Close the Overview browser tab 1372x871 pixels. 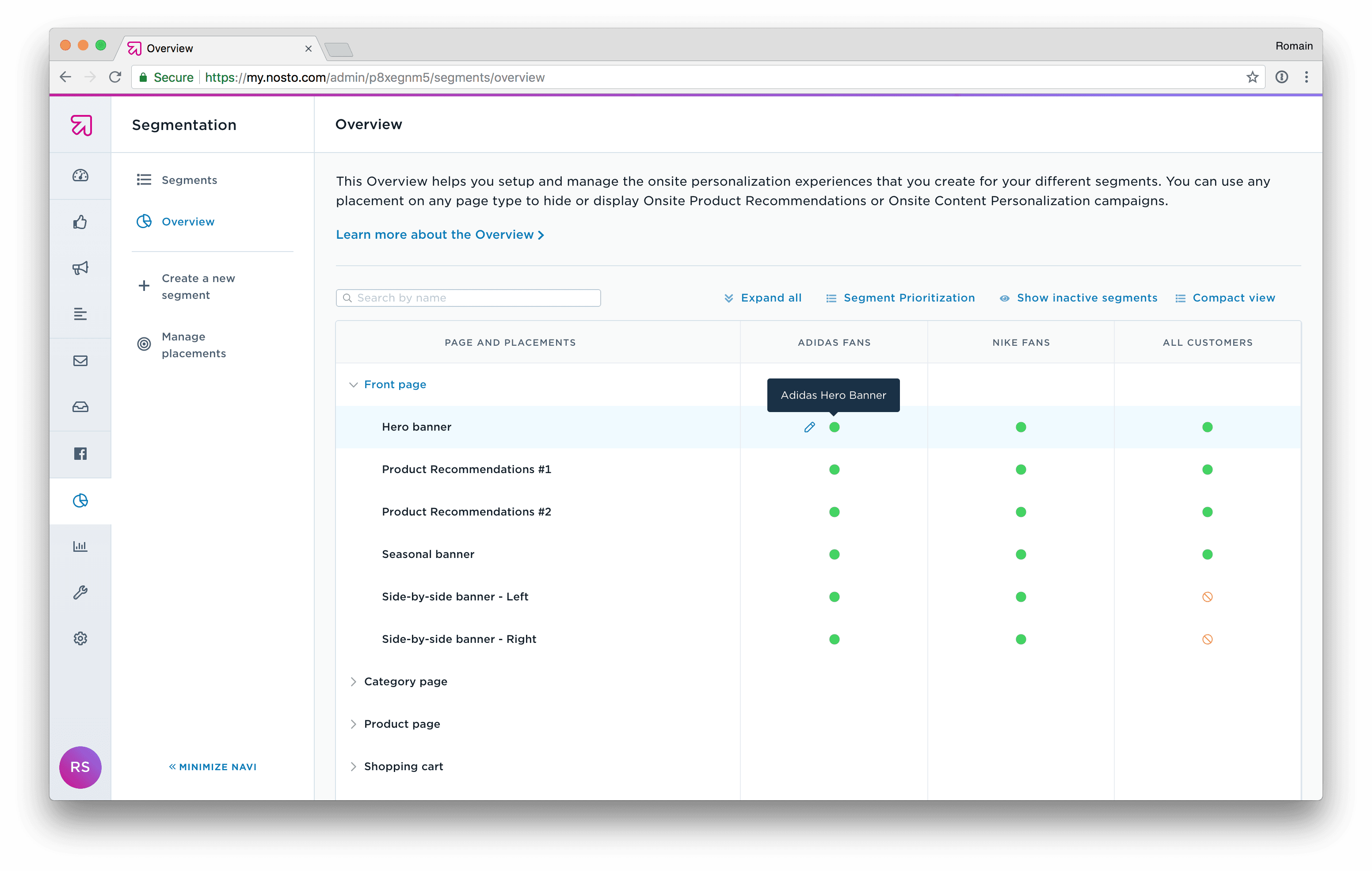pos(308,49)
